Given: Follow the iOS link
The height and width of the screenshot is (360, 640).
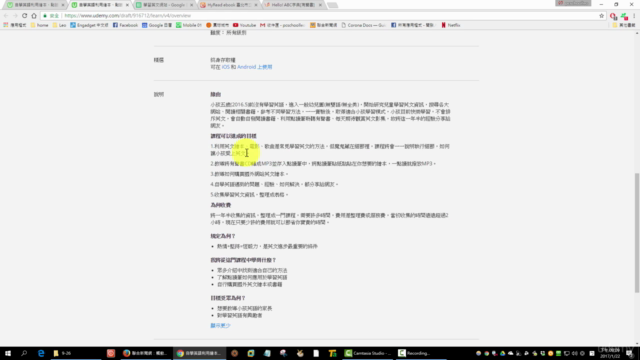Looking at the screenshot, I should tap(225, 67).
